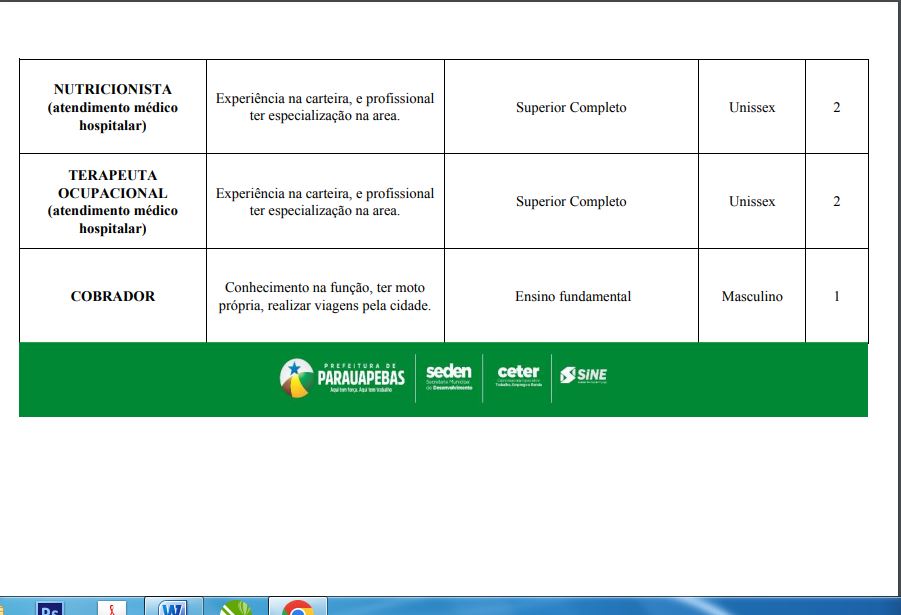This screenshot has width=901, height=615.
Task: Launch Google Chrome from the taskbar
Action: [296, 607]
